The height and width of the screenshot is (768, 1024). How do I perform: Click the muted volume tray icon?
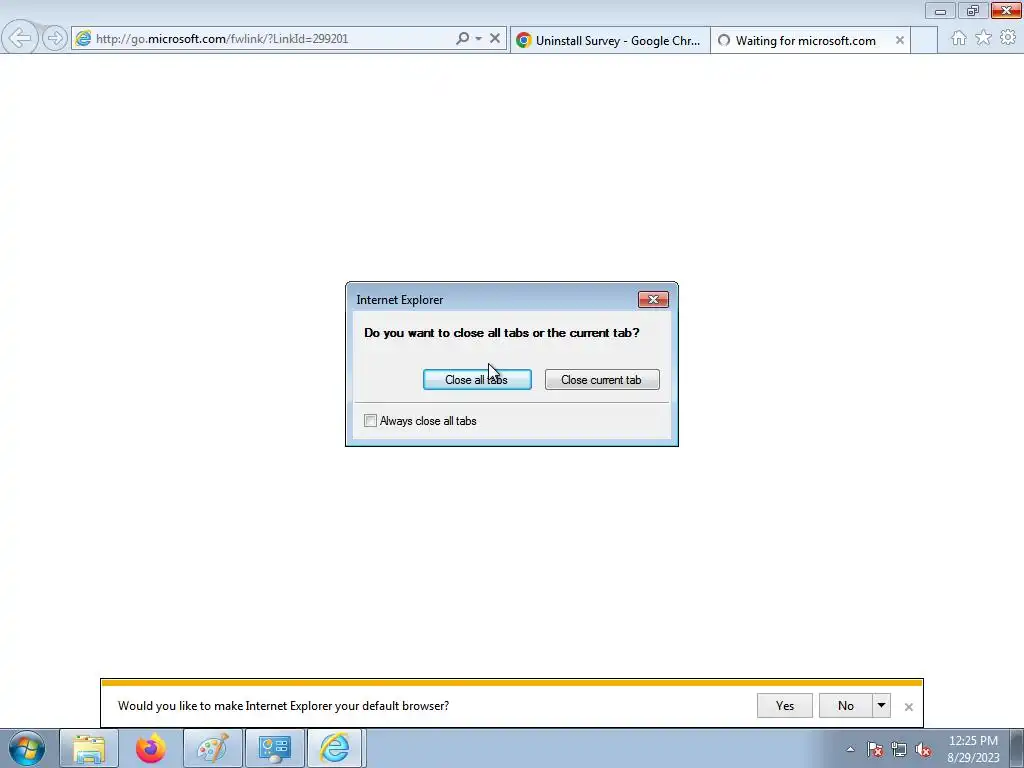coord(923,749)
